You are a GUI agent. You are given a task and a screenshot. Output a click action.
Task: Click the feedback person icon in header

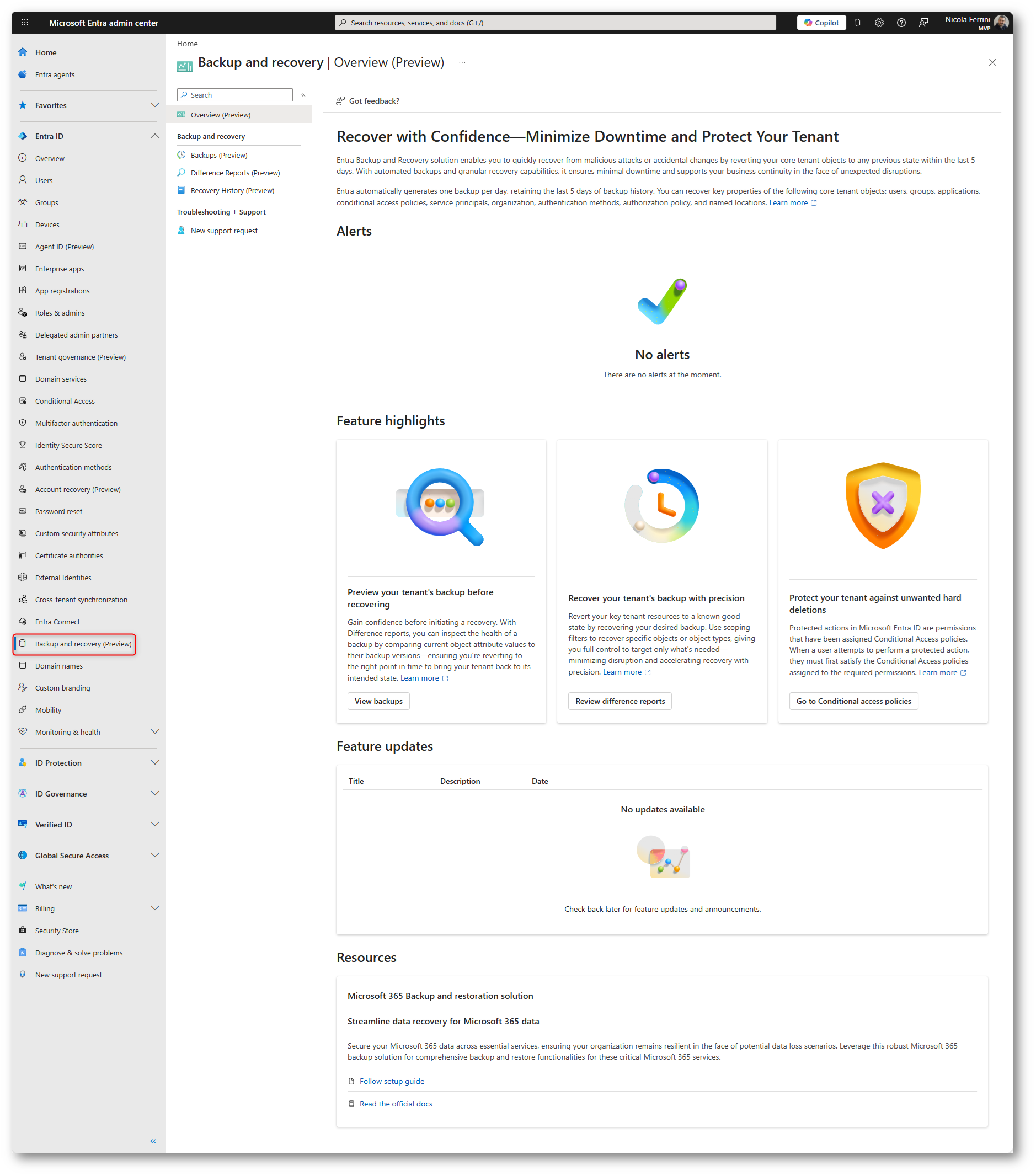pyautogui.click(x=923, y=23)
